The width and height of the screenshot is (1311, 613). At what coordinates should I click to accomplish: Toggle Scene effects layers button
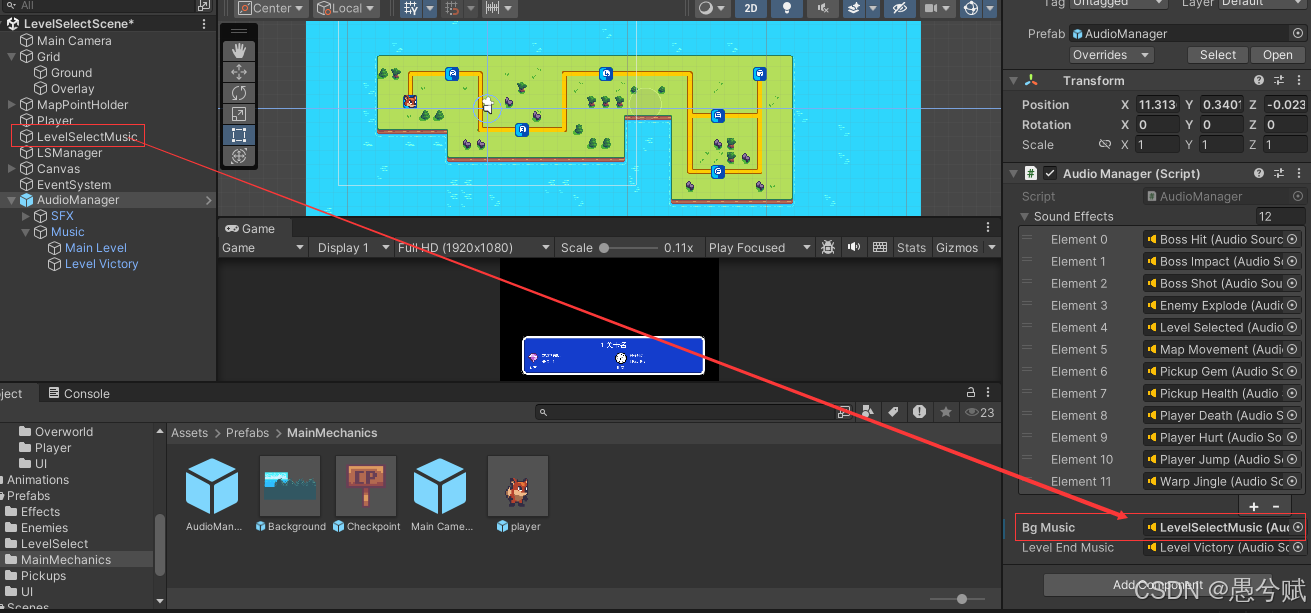coord(853,8)
